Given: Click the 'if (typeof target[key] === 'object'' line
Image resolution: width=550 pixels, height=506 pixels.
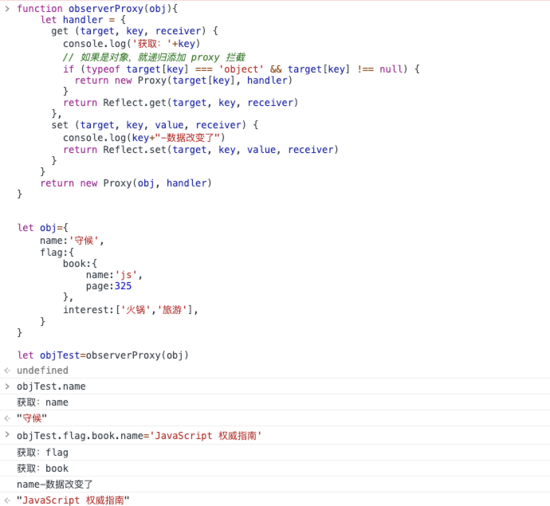Looking at the screenshot, I should click(241, 69).
